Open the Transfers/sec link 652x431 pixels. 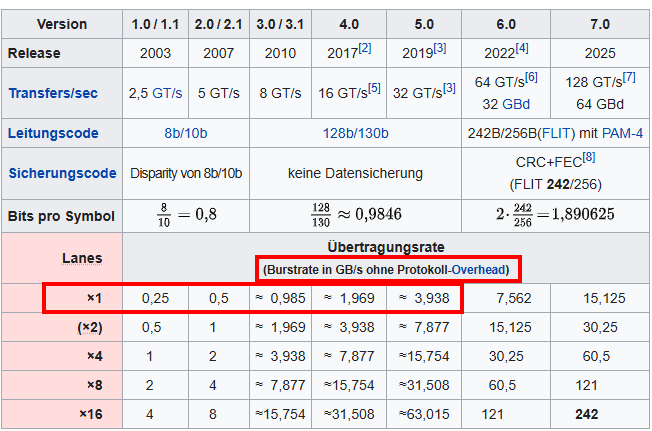pos(53,93)
